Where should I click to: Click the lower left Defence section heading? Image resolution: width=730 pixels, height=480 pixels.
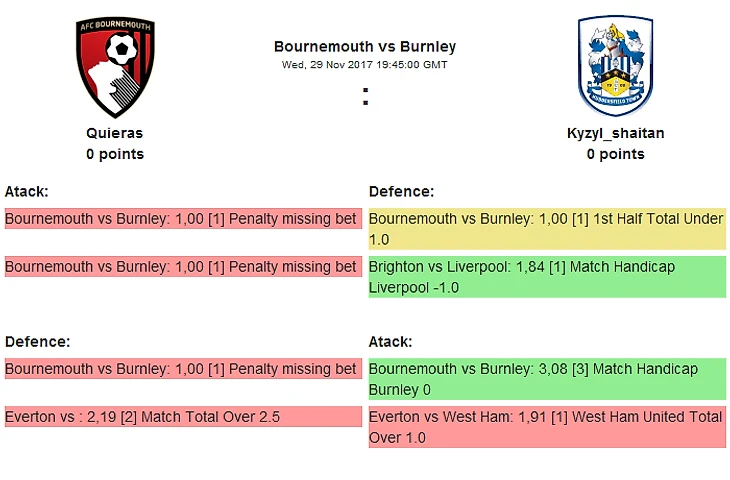point(37,341)
